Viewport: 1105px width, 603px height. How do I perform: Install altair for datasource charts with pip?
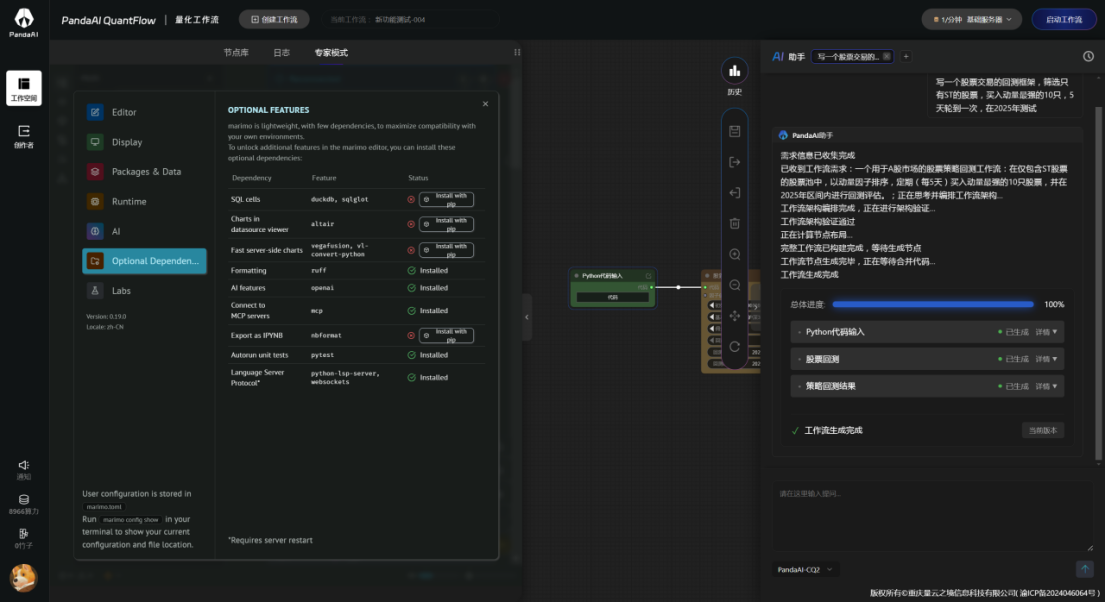[446, 224]
